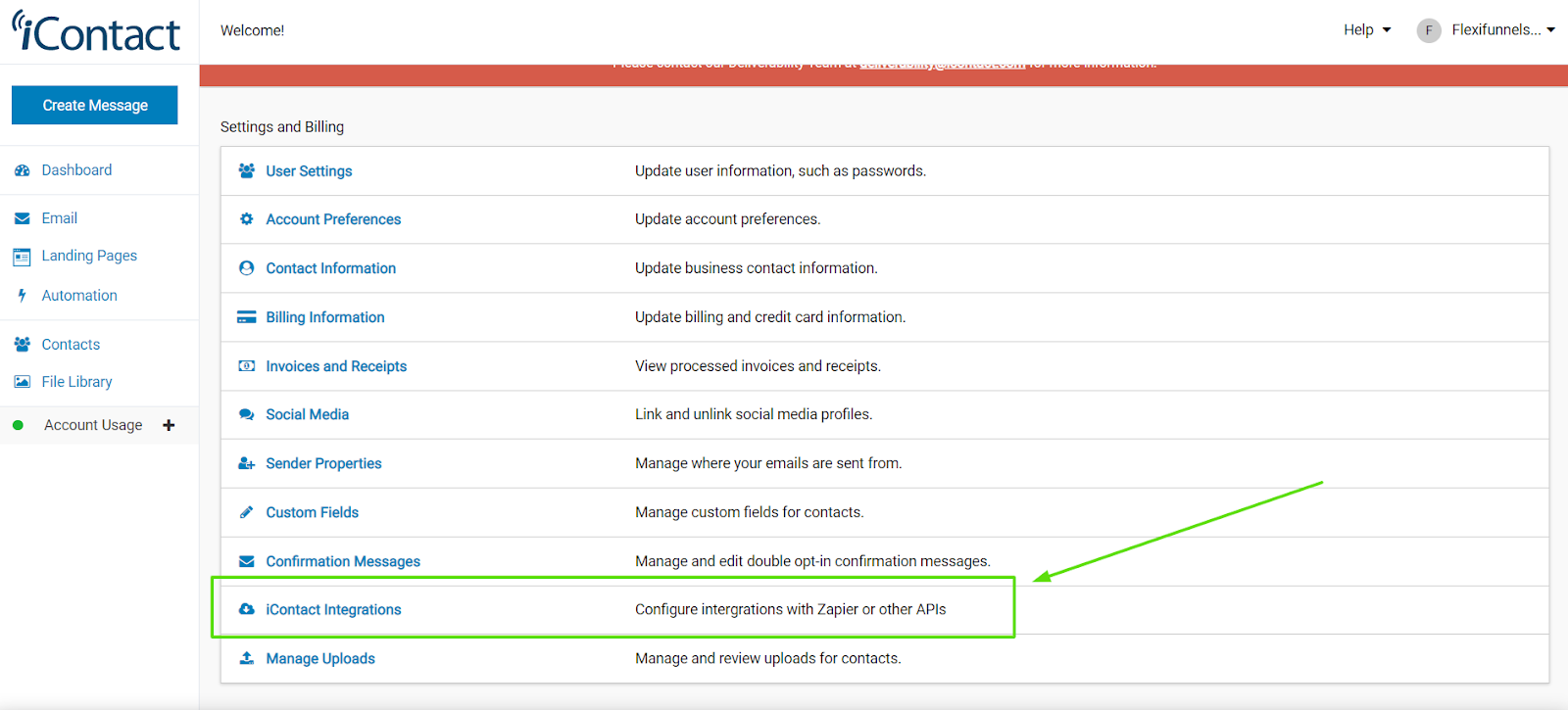
Task: Click the Automation lightning bolt icon
Action: point(22,296)
